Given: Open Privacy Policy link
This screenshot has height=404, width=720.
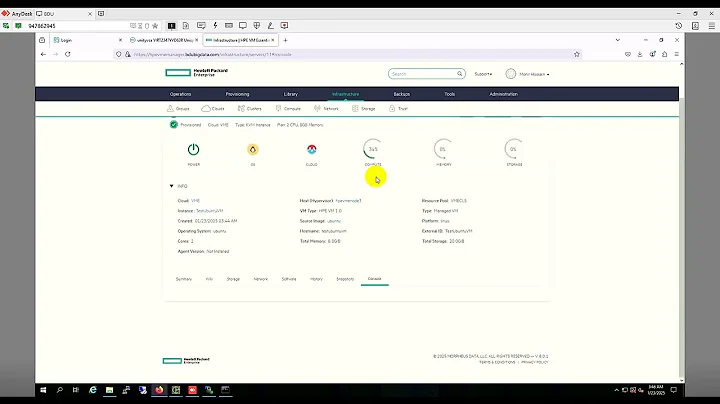Looking at the screenshot, I should [x=534, y=362].
